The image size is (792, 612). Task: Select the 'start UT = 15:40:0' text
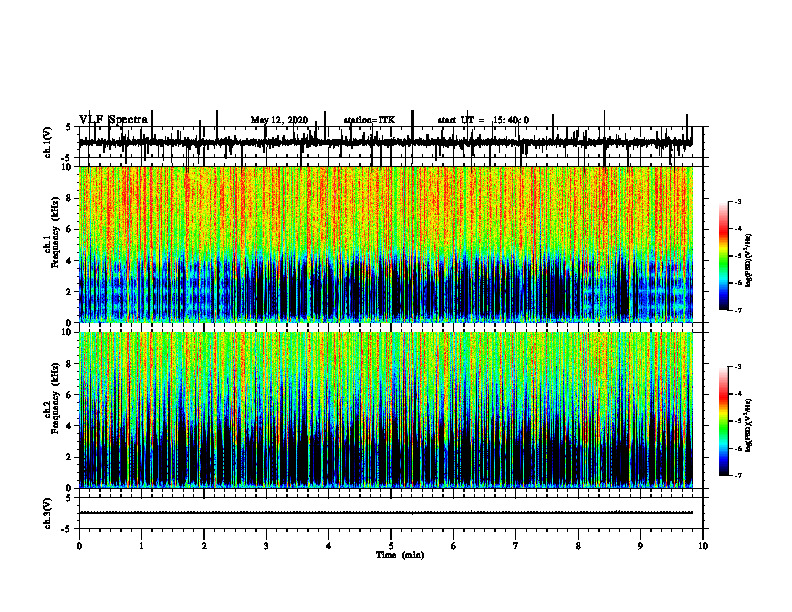tap(483, 120)
